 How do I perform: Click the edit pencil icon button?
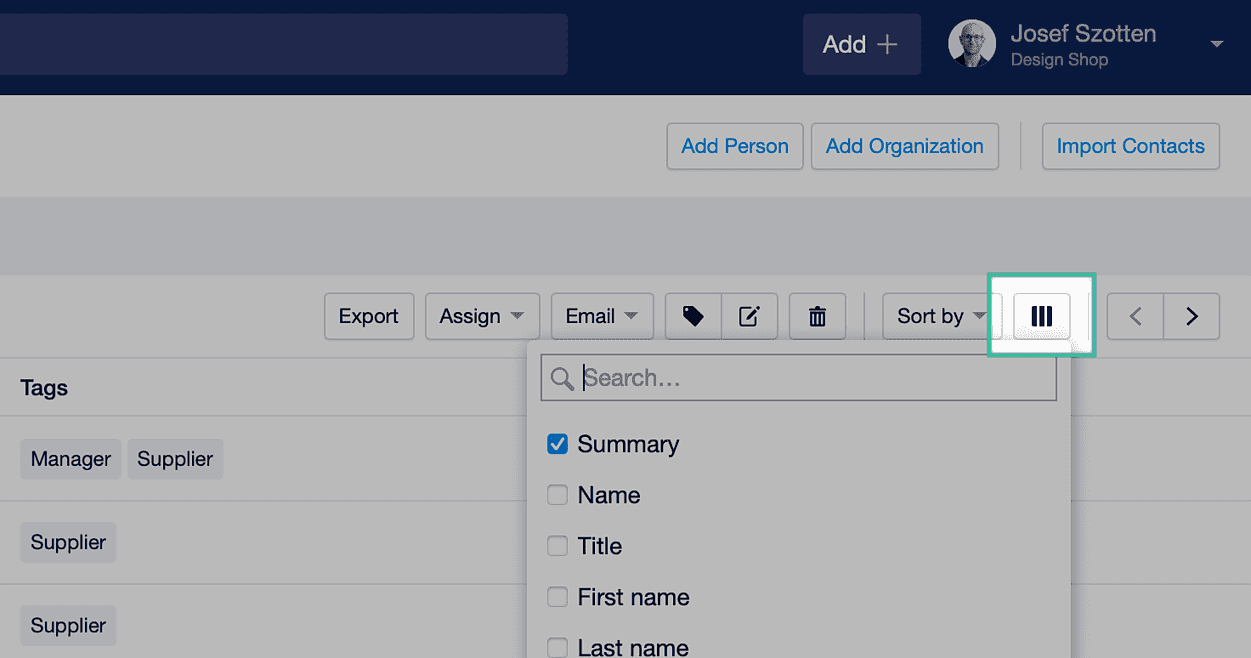pos(749,316)
